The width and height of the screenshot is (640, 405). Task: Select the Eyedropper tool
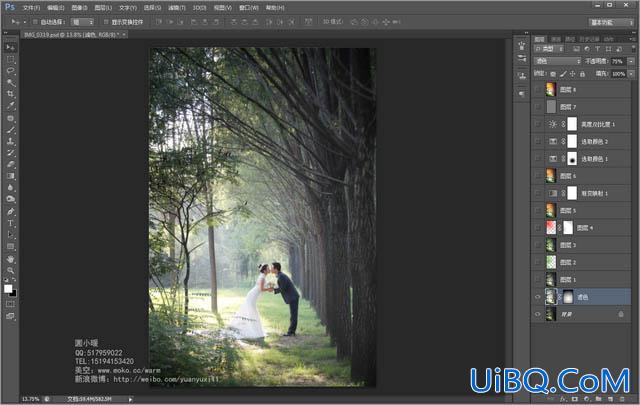point(11,105)
